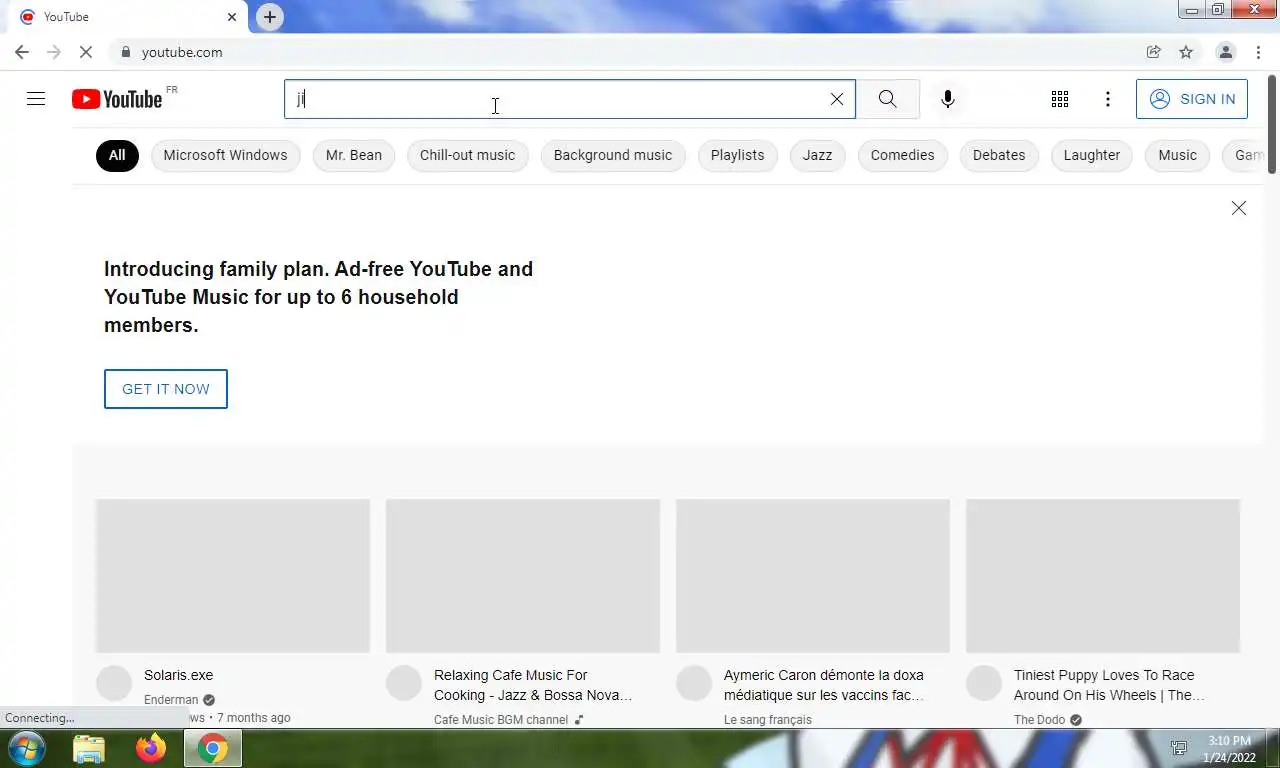Click channel avatar beside Tiniest Puppy video
The width and height of the screenshot is (1280, 768).
[x=984, y=684]
